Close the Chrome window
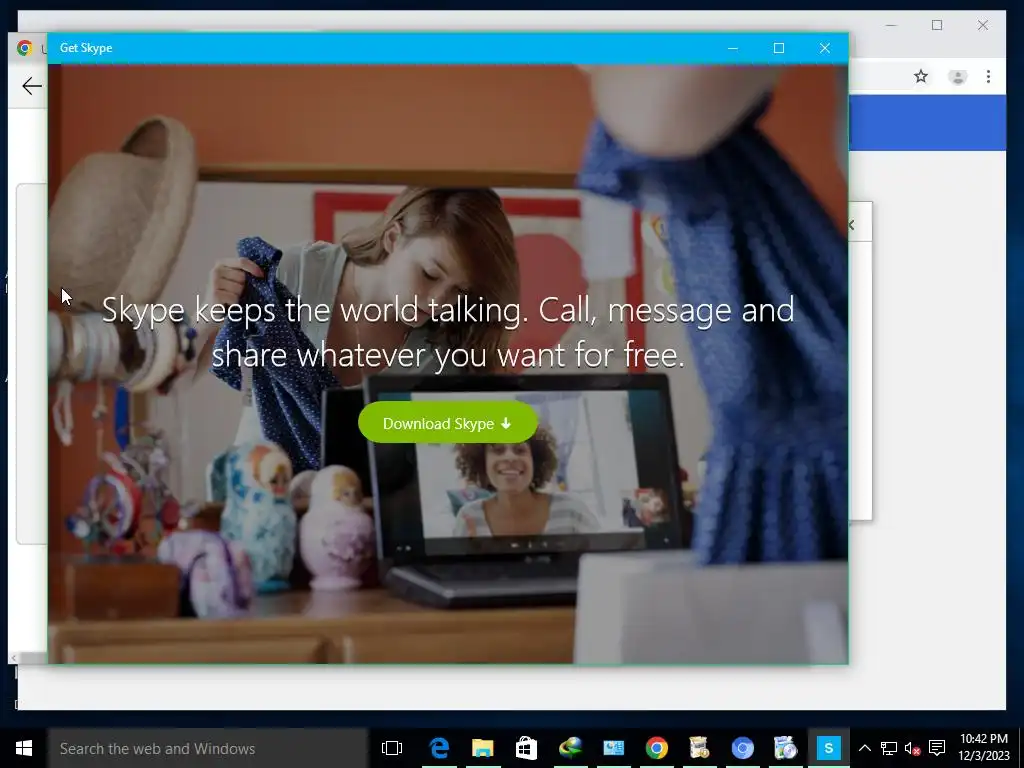This screenshot has height=768, width=1024. [983, 25]
